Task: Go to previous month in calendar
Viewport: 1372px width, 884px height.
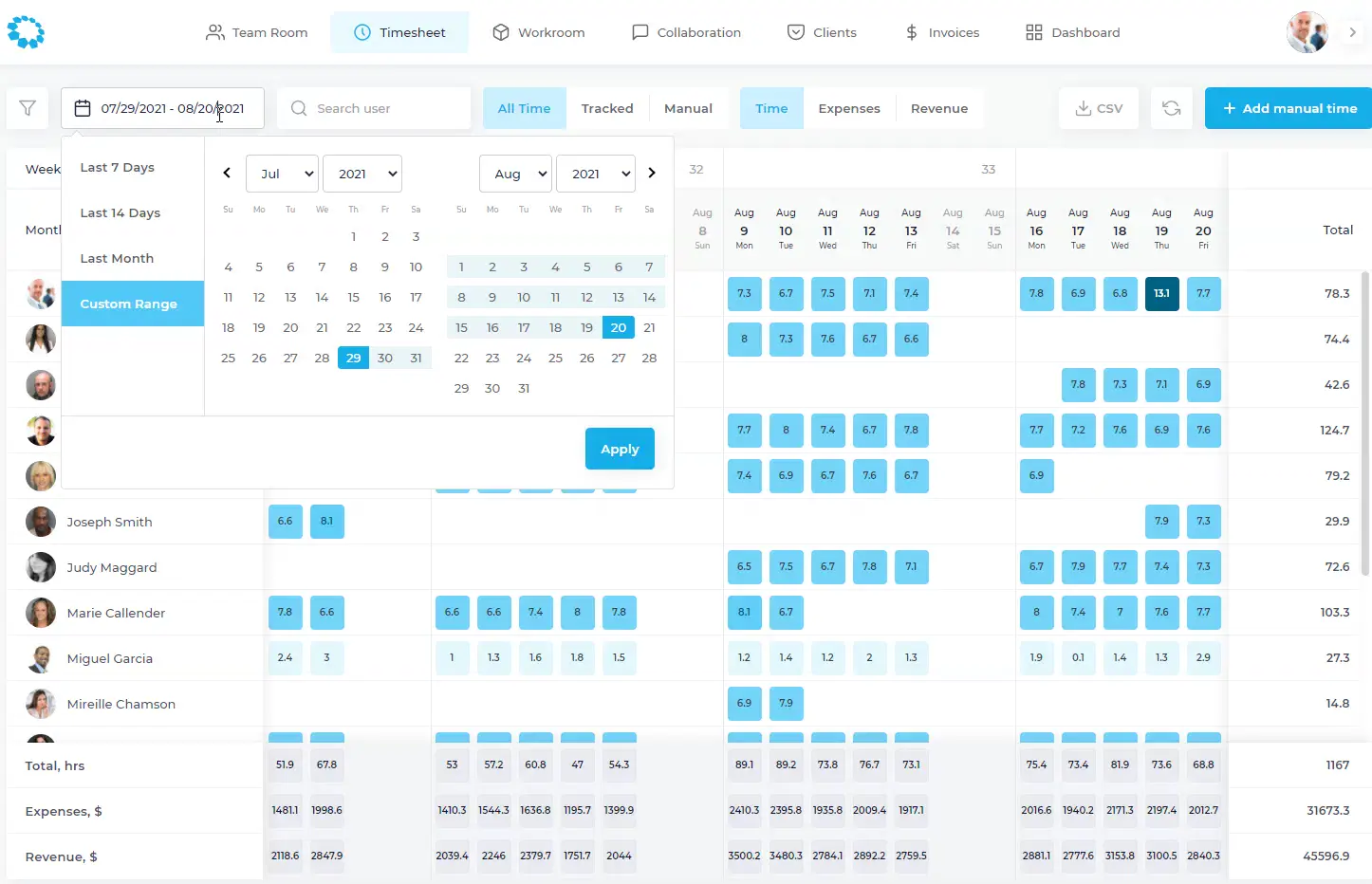Action: pos(227,173)
